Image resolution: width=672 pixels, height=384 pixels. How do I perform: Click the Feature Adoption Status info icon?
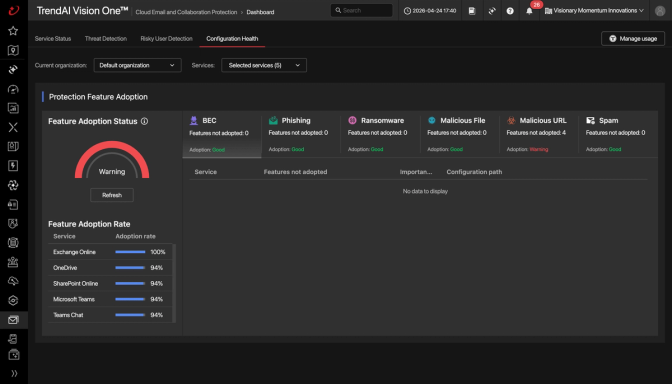(144, 121)
